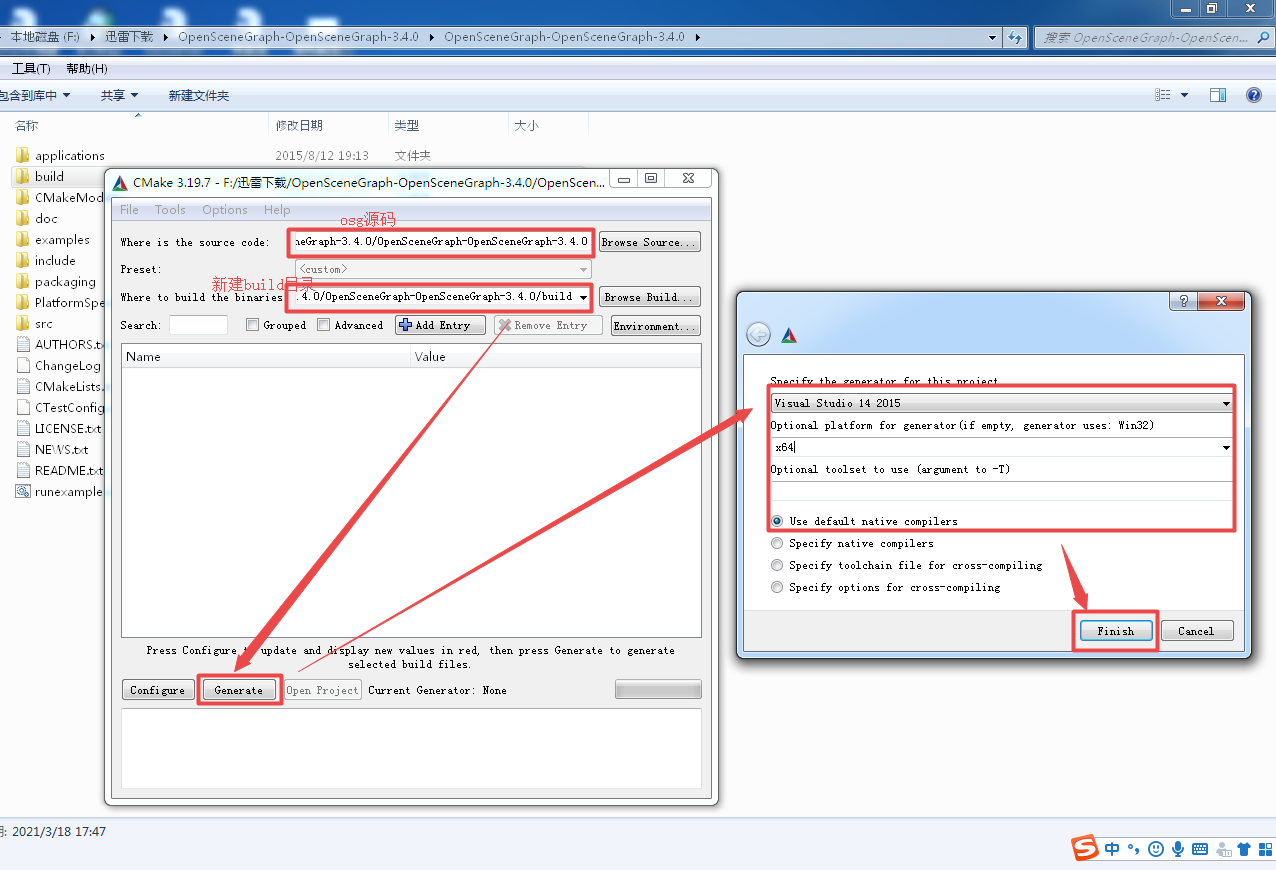Select Specify native compilers option
Screen dimensions: 1276x870
(x=777, y=543)
